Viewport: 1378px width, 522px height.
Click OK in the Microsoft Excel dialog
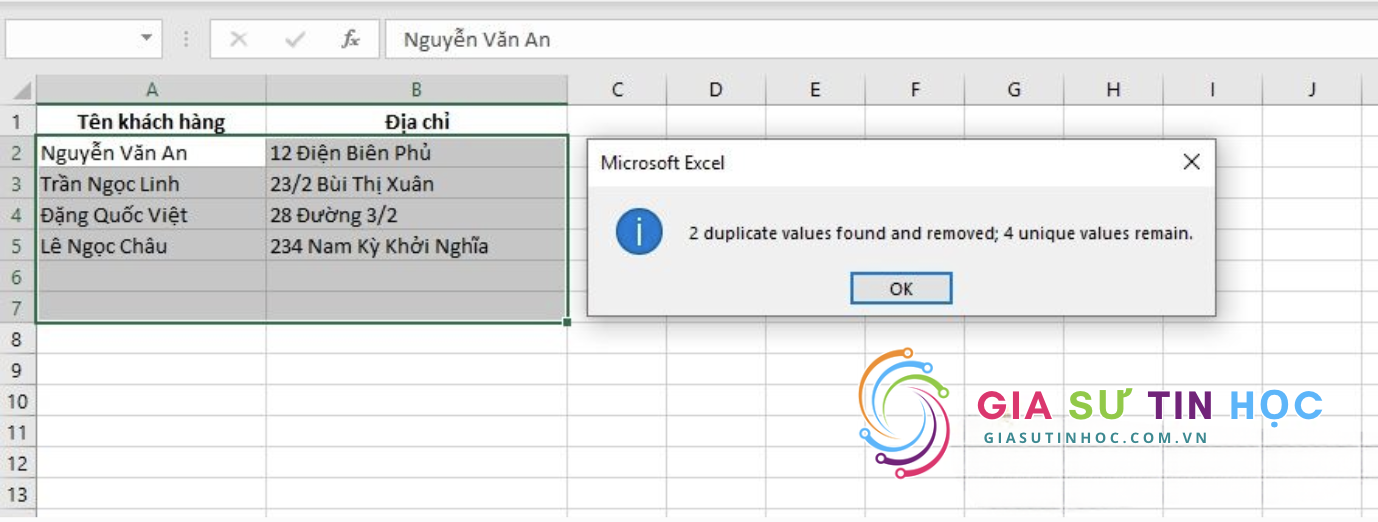[901, 288]
